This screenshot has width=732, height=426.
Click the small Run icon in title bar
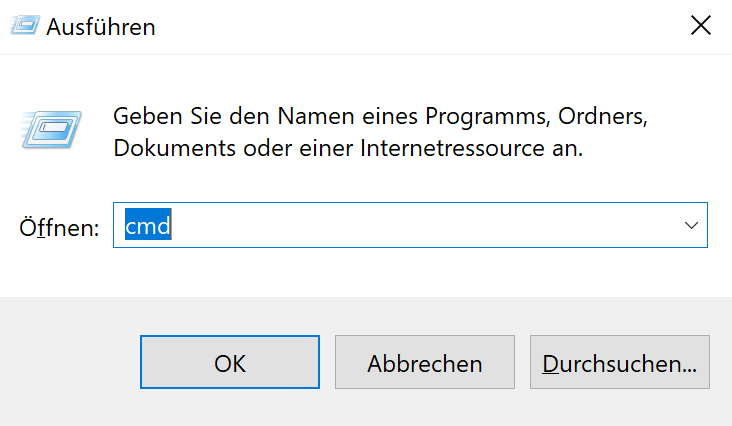pos(25,25)
